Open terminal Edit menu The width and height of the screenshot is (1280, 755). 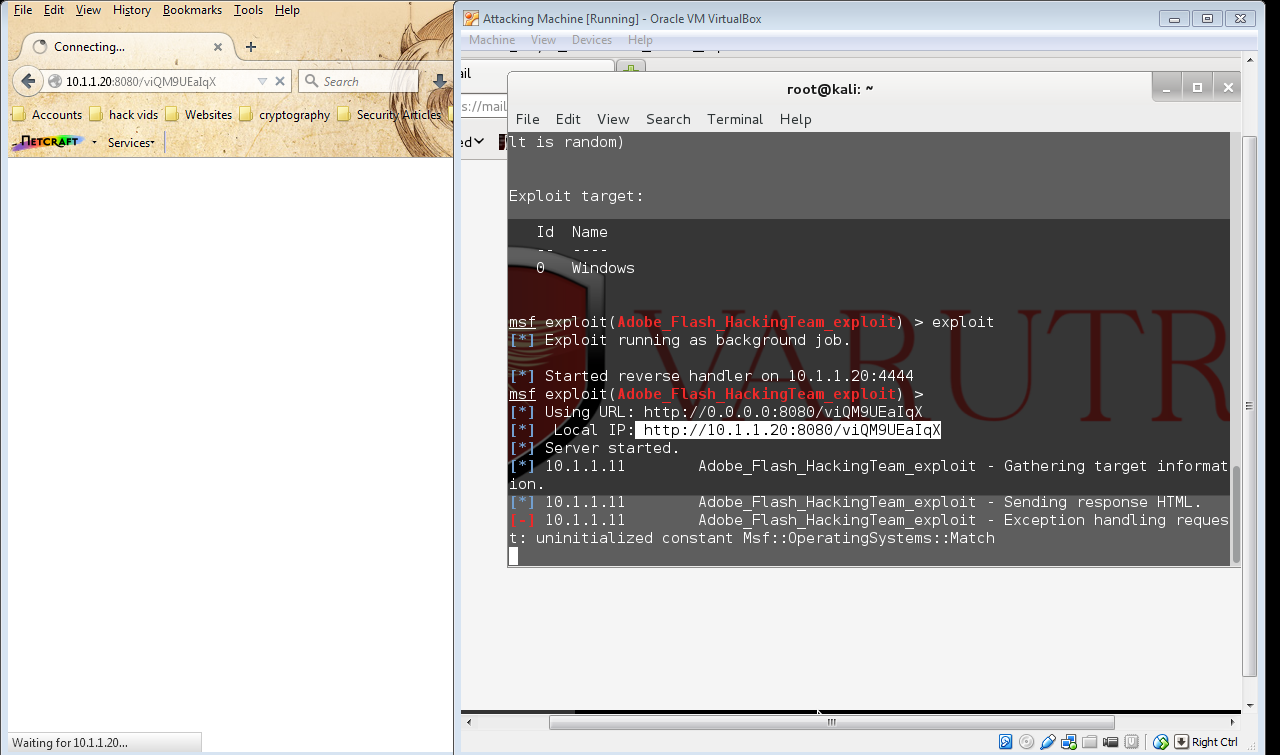coord(568,119)
